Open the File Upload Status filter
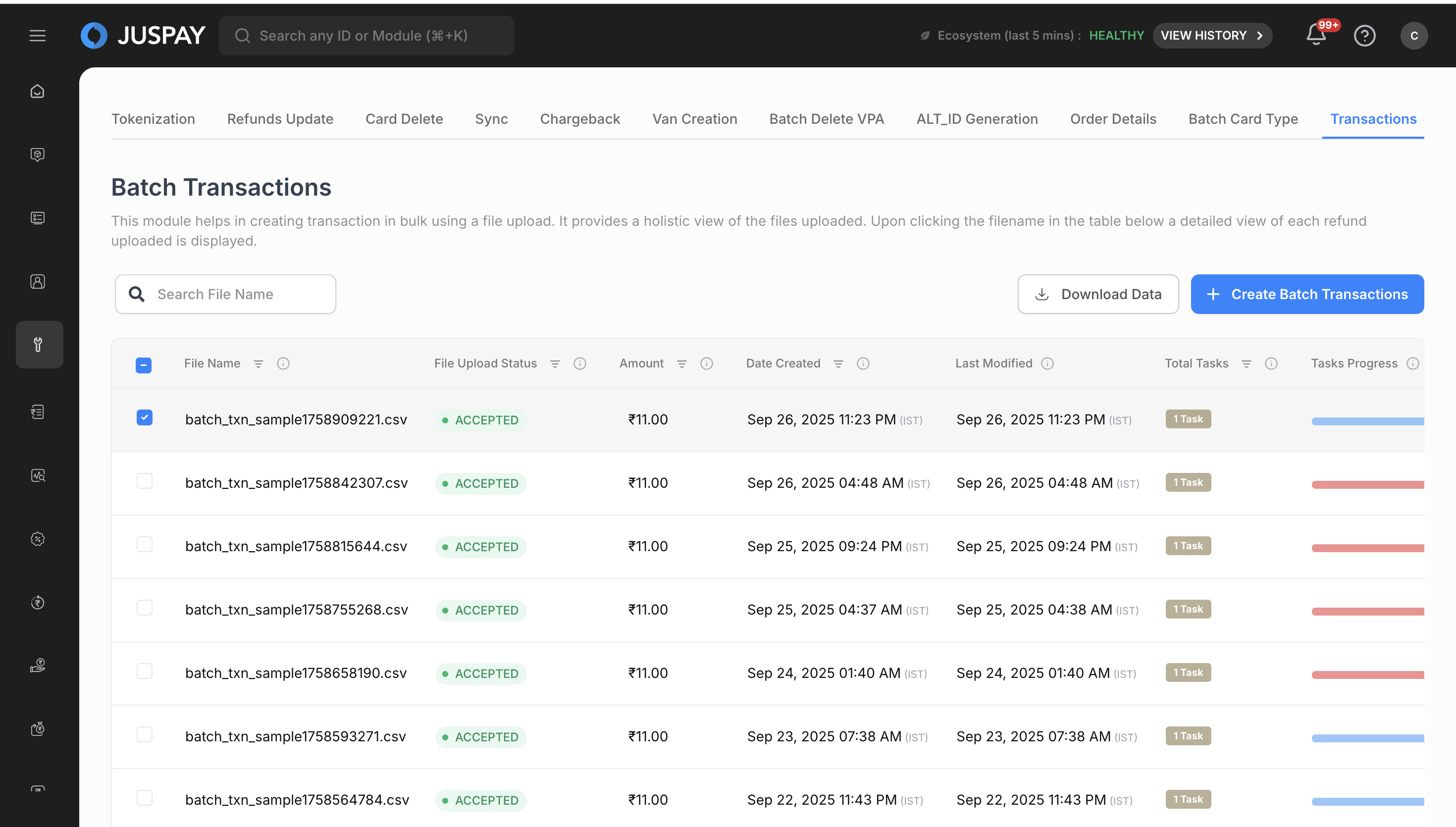 pyautogui.click(x=555, y=363)
